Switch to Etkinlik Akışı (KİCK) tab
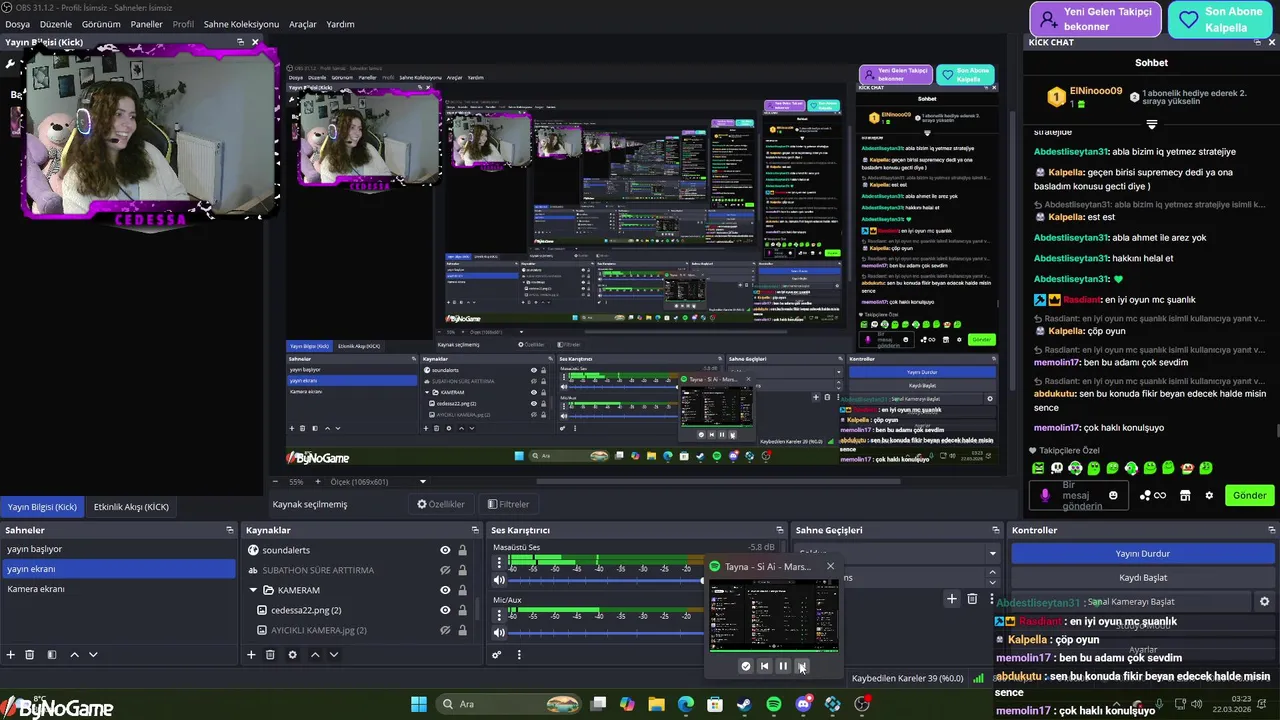This screenshot has width=1280, height=720. 131,507
